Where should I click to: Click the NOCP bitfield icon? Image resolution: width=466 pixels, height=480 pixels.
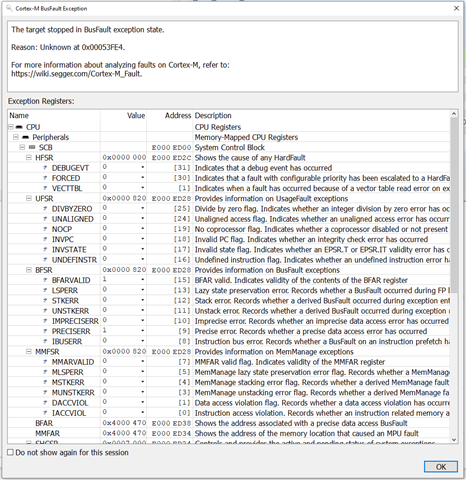click(x=45, y=229)
